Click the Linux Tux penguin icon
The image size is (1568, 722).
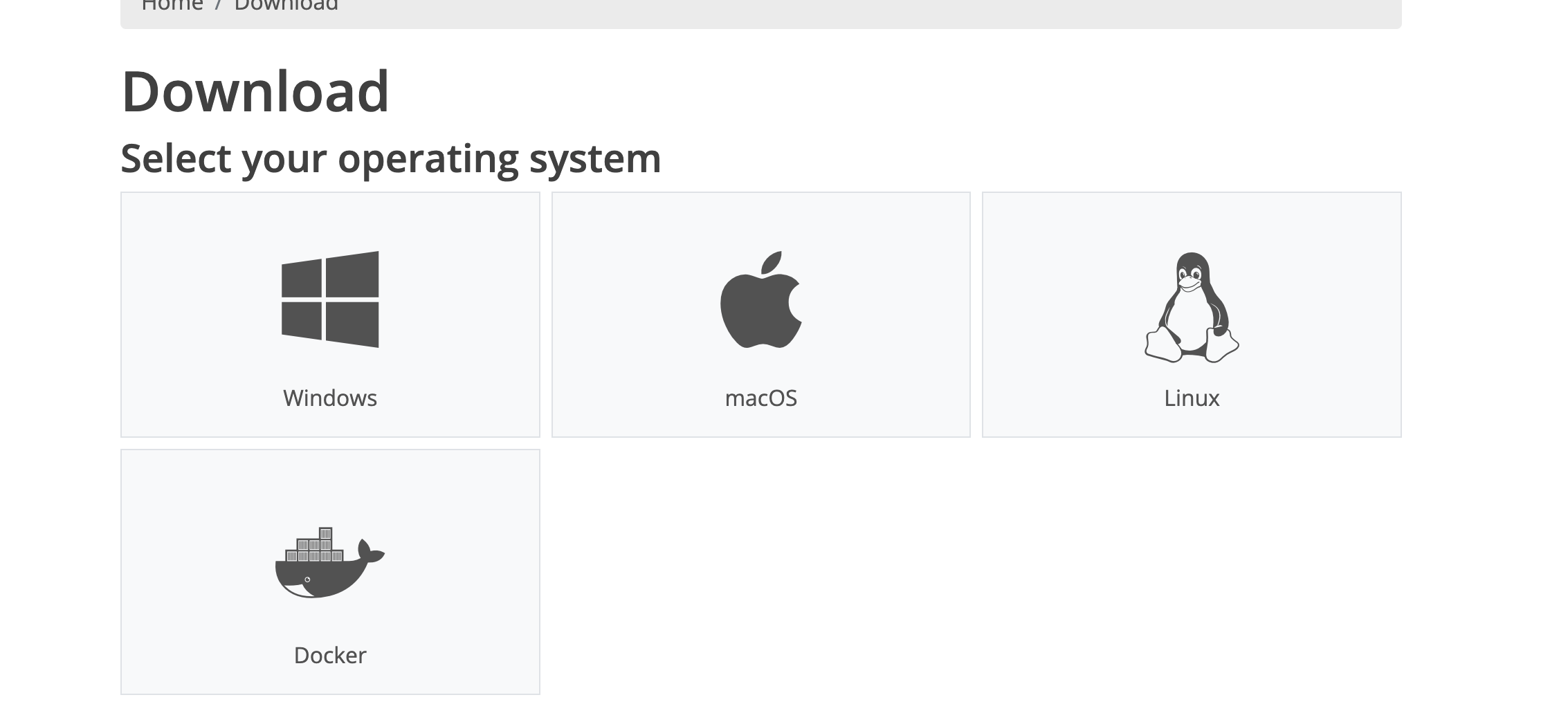pyautogui.click(x=1192, y=307)
